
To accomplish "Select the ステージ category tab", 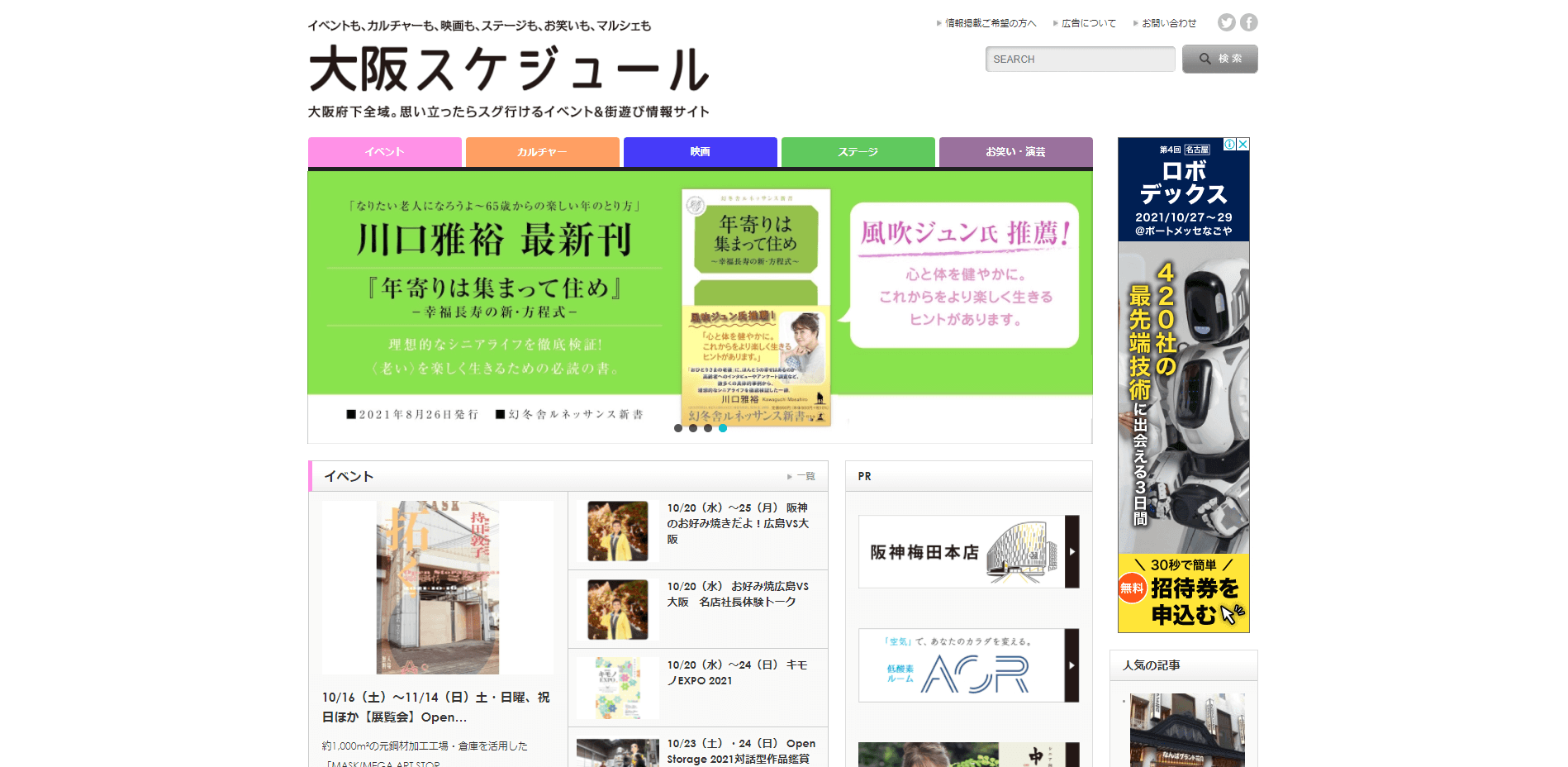I will tap(858, 152).
